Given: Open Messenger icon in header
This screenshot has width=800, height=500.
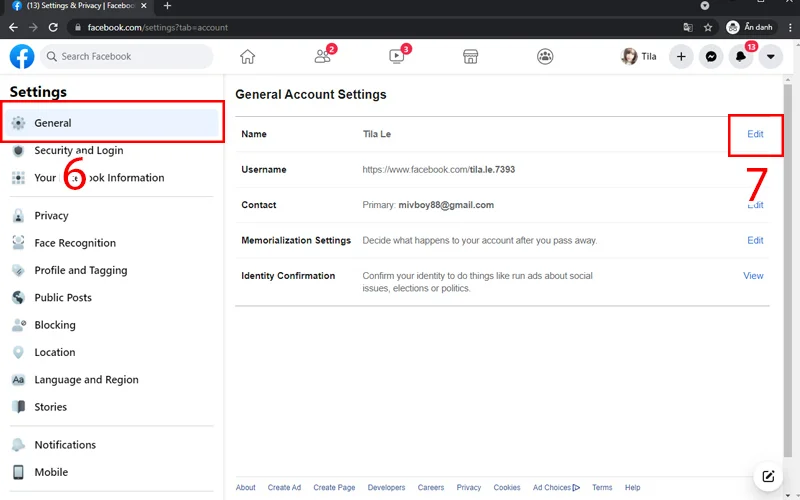Looking at the screenshot, I should (x=710, y=57).
